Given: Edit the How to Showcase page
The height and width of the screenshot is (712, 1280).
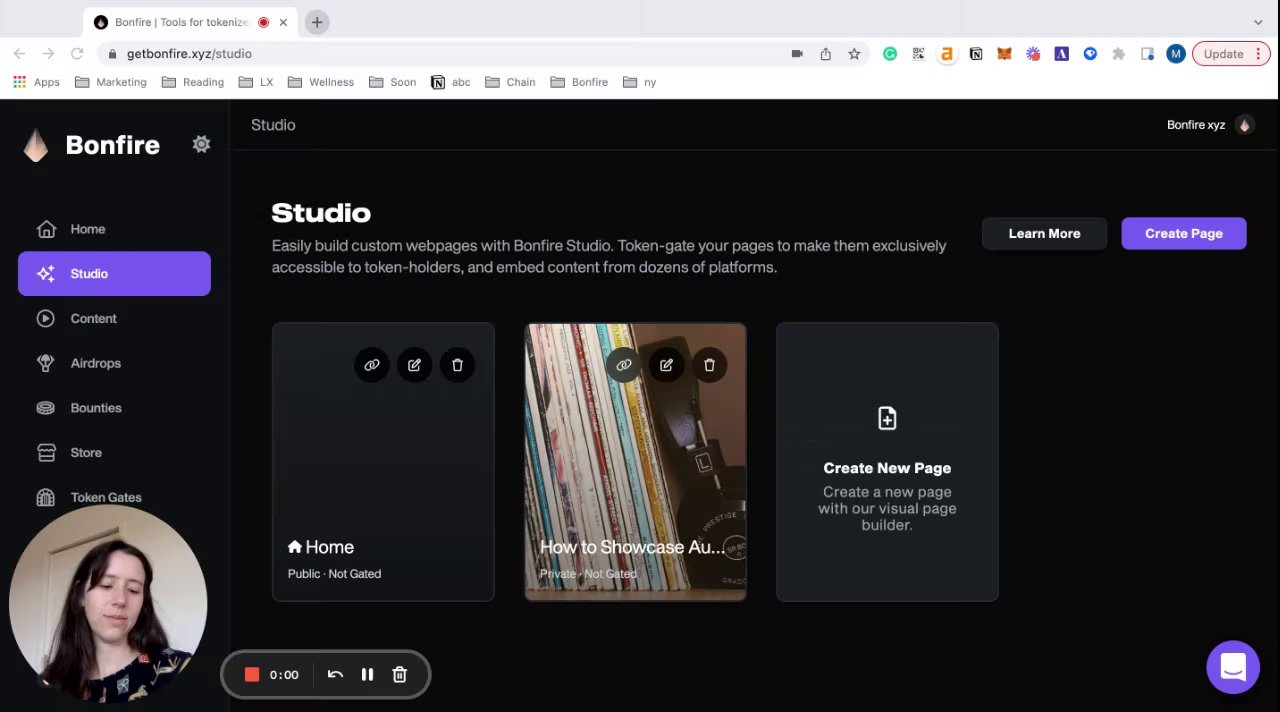Looking at the screenshot, I should [x=666, y=365].
